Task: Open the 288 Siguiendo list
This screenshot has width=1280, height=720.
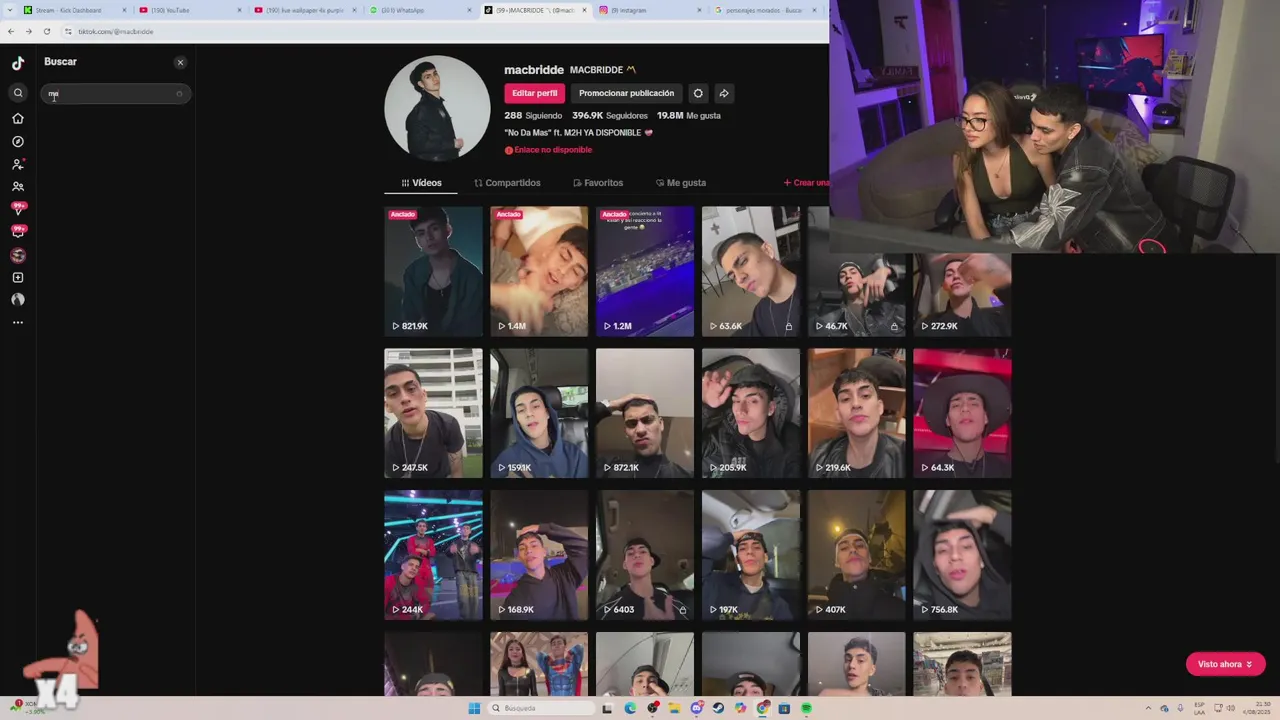Action: click(533, 115)
